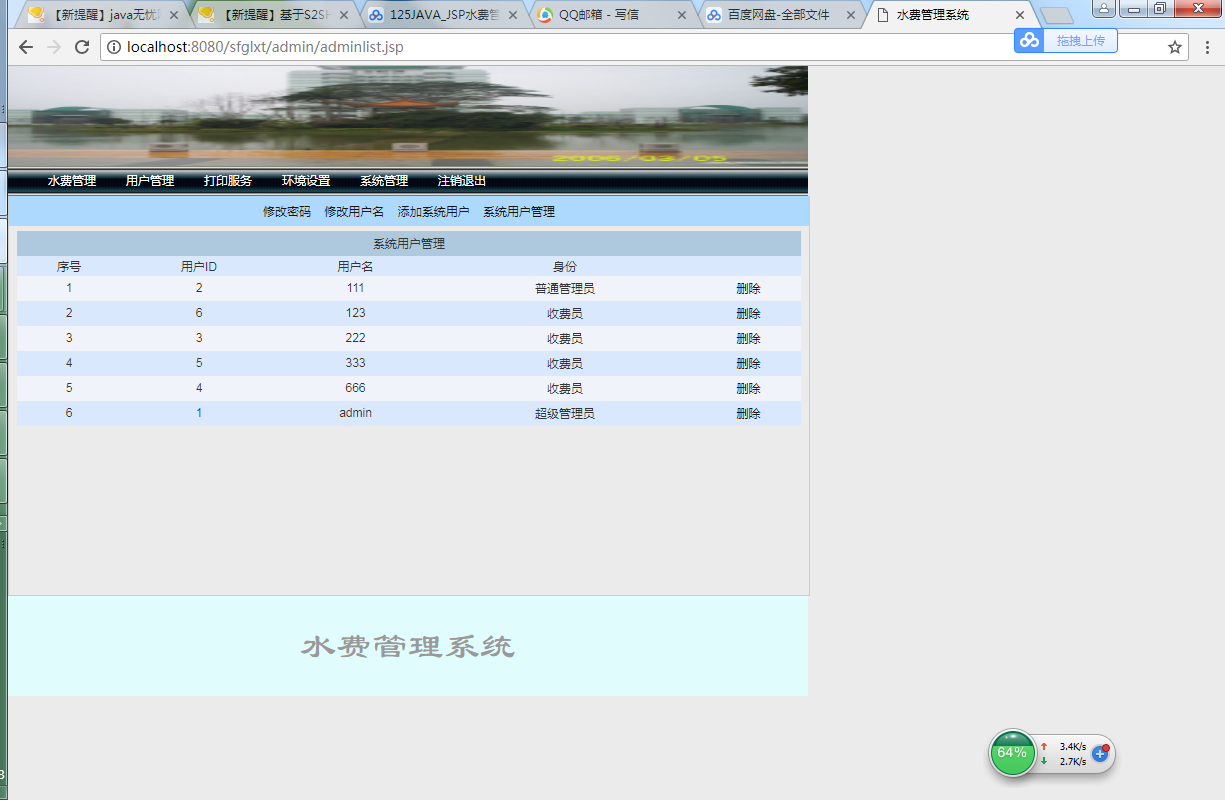Click the 用户名 column header
The width and height of the screenshot is (1225, 800).
355,266
